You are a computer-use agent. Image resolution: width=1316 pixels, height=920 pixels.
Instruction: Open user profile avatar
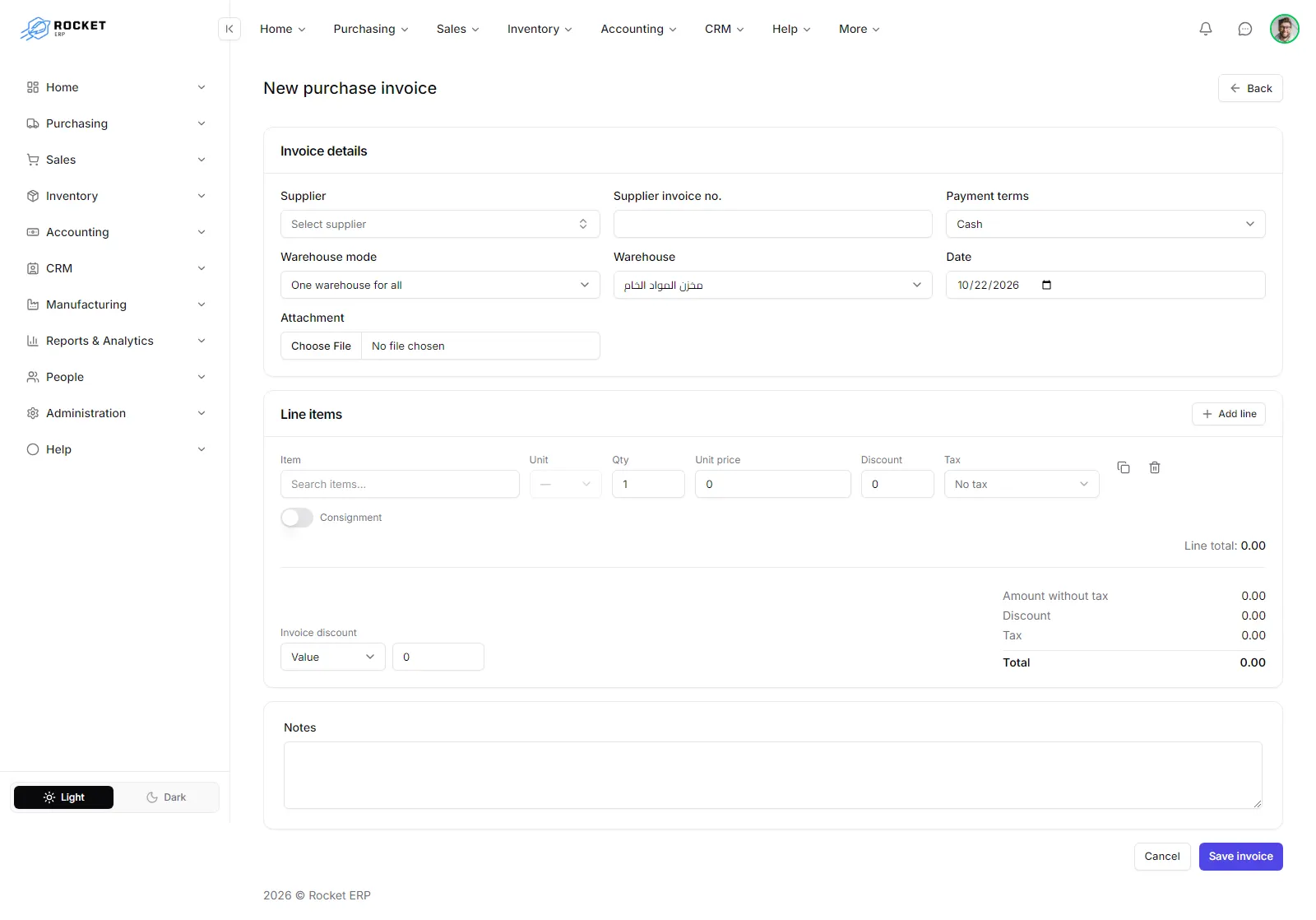coord(1285,29)
